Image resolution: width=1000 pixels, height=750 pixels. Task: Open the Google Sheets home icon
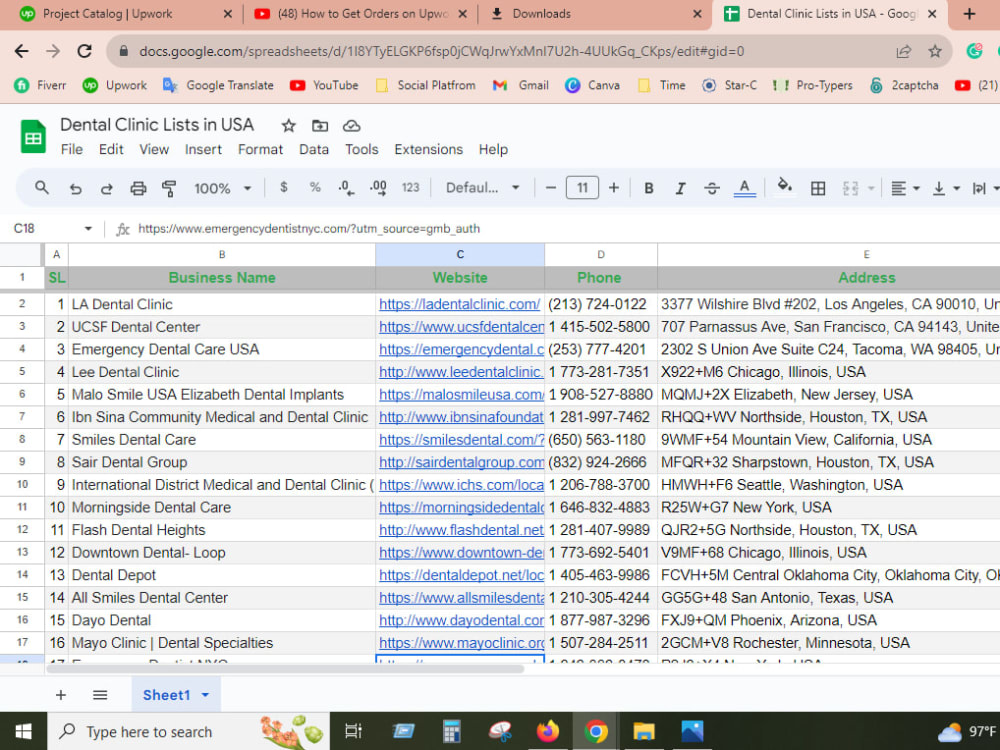point(33,136)
